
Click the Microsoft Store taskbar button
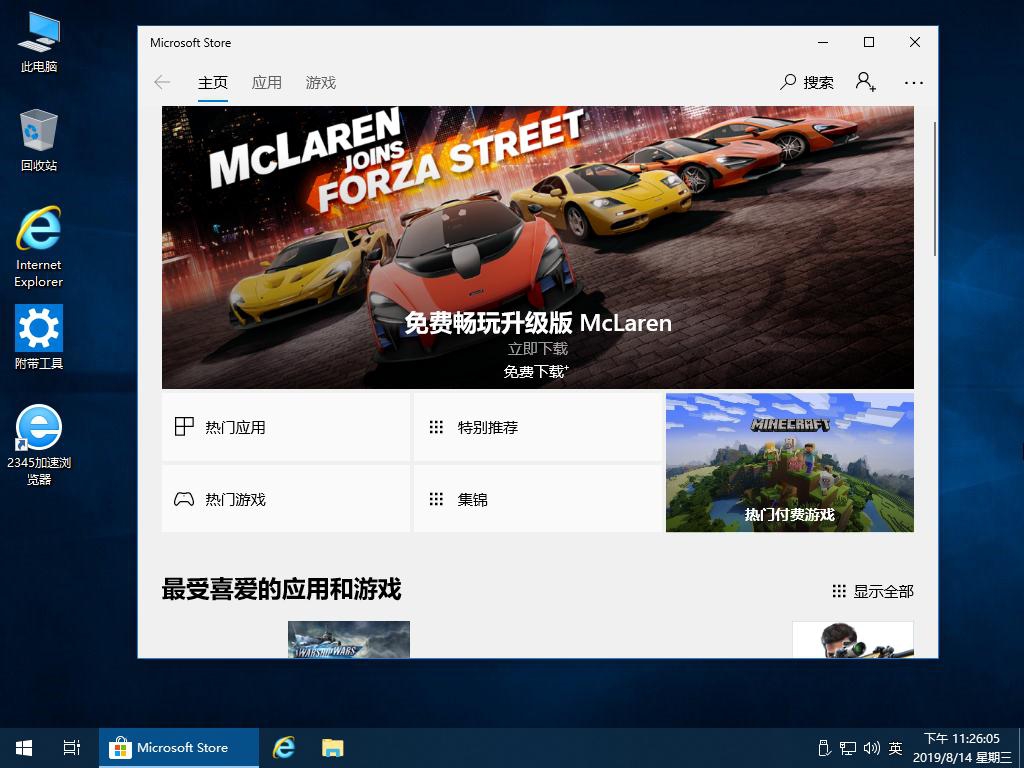pyautogui.click(x=179, y=748)
